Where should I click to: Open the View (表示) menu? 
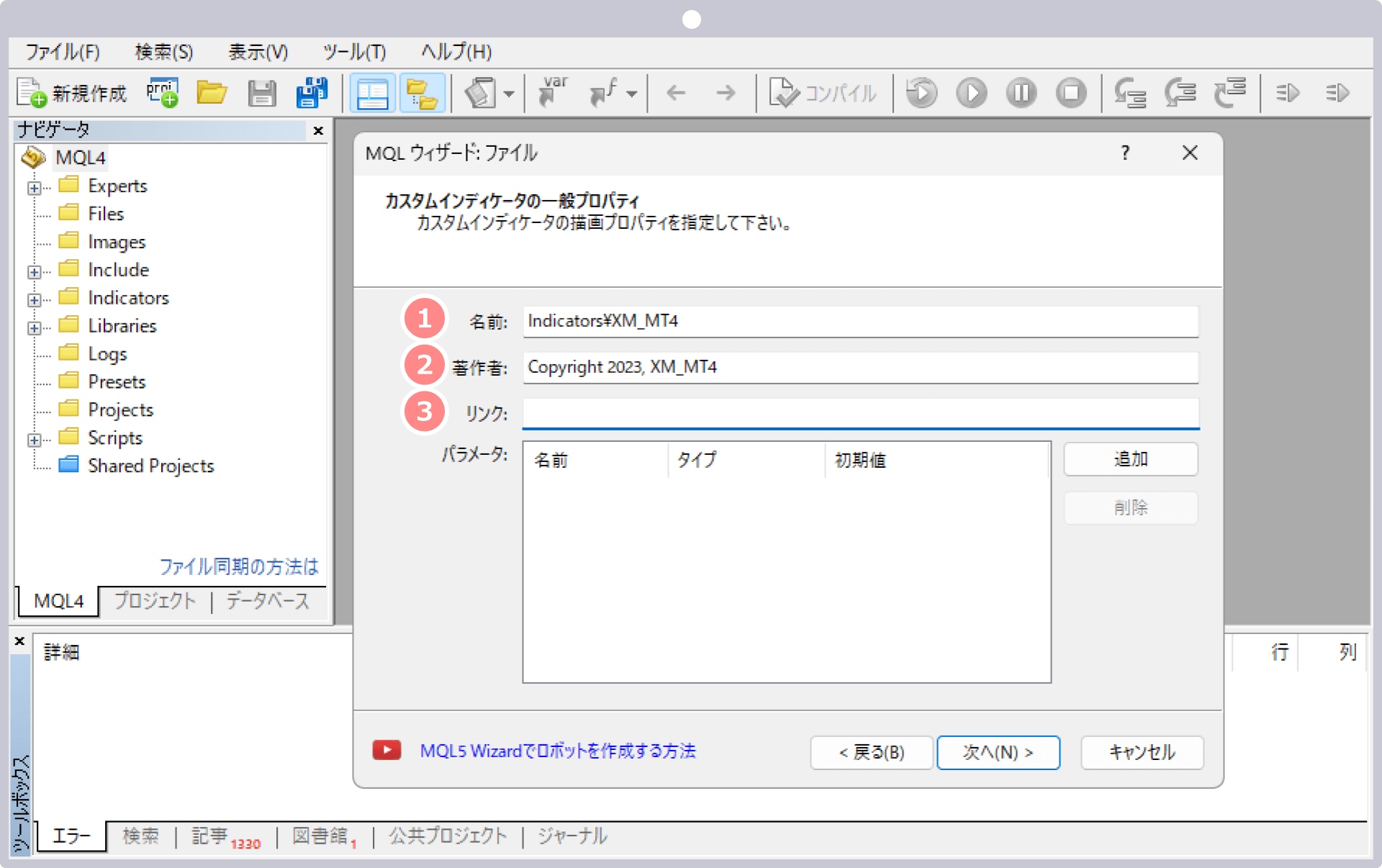pos(258,52)
